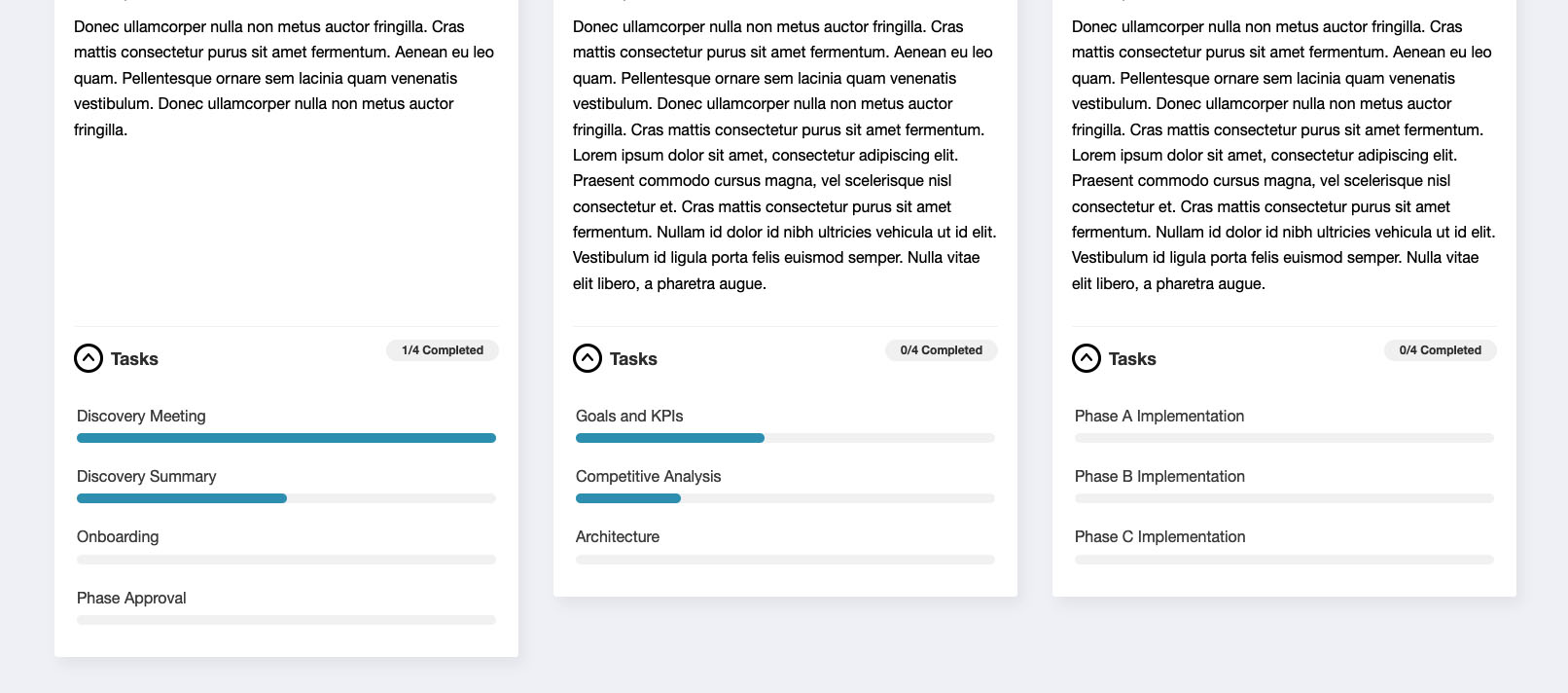
Task: Click the middle card's 0/4 Completed badge
Action: coord(942,350)
